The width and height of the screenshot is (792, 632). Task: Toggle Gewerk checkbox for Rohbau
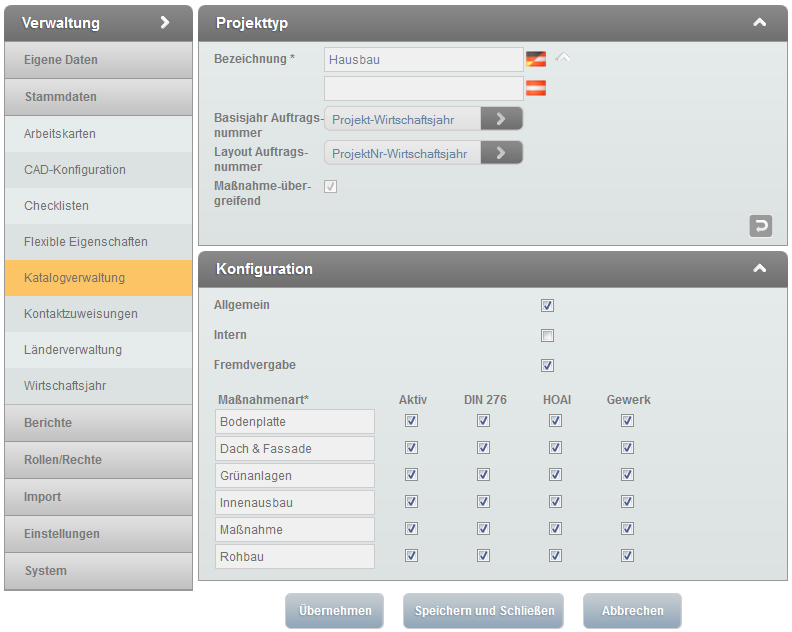click(x=627, y=556)
